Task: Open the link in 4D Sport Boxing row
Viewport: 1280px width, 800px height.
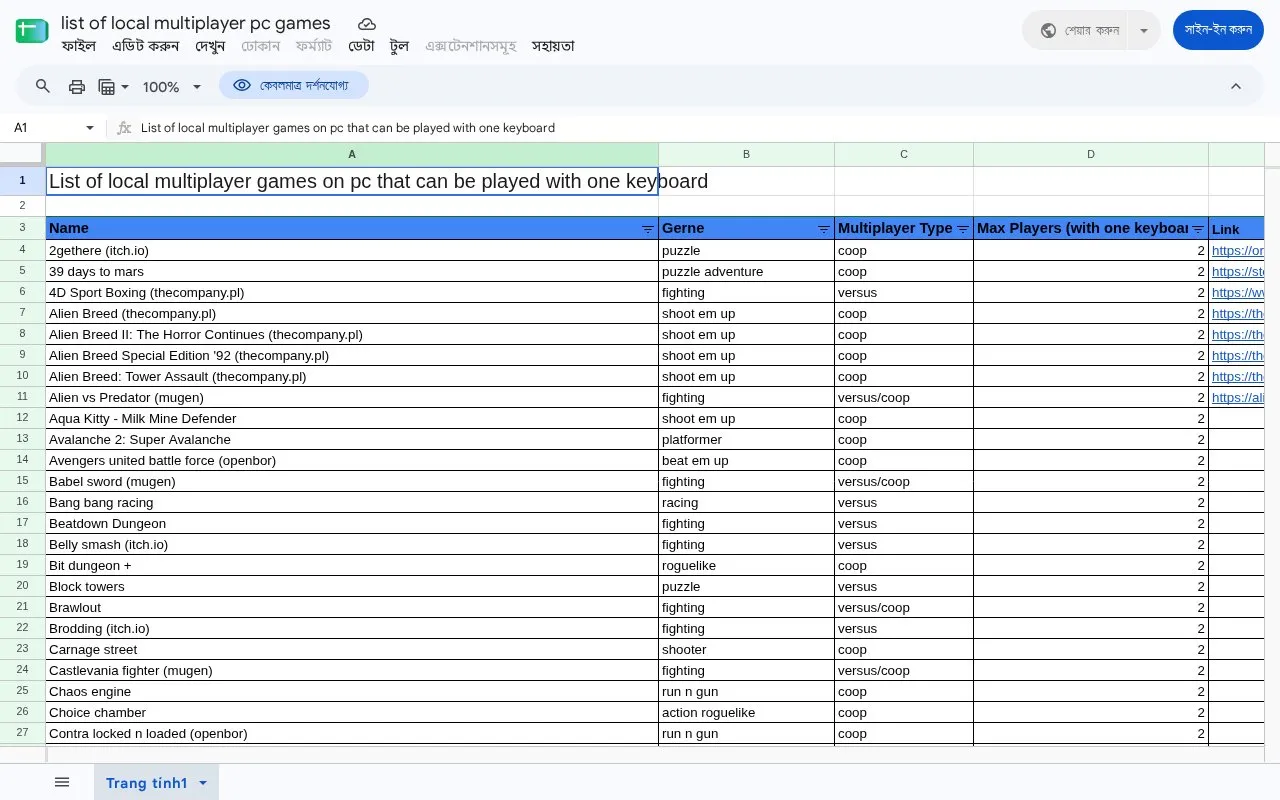Action: click(x=1238, y=293)
